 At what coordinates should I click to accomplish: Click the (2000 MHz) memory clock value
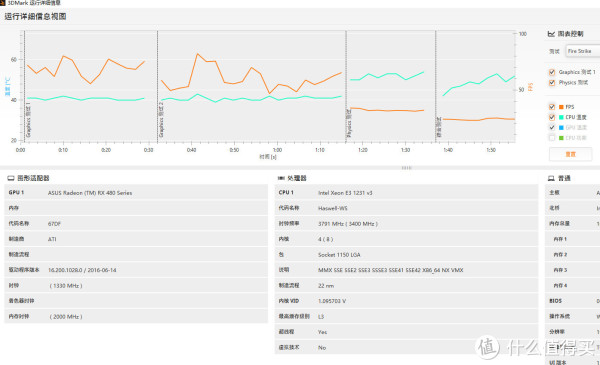tap(66, 317)
